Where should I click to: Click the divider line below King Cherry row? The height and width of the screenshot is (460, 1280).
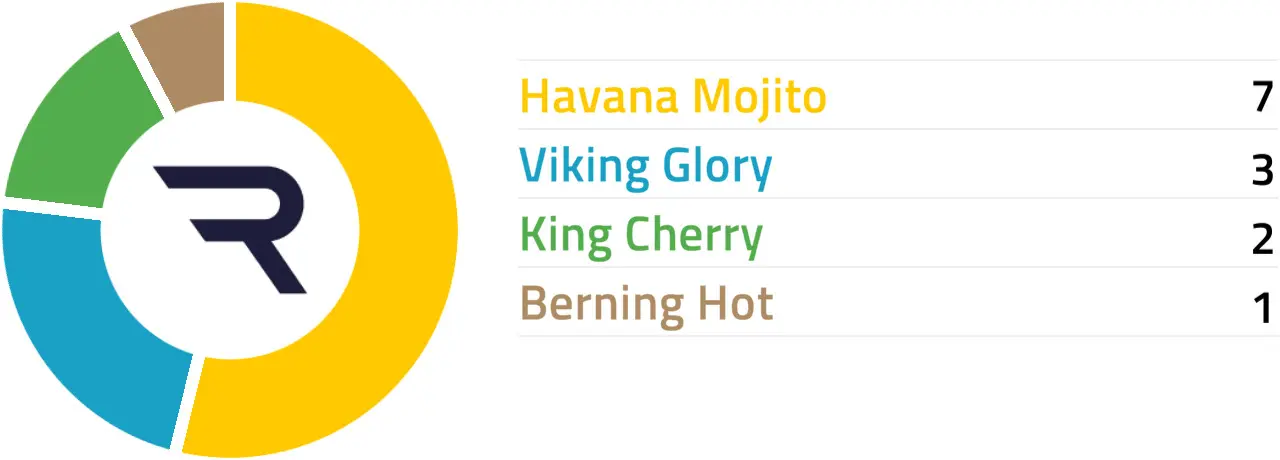899,267
